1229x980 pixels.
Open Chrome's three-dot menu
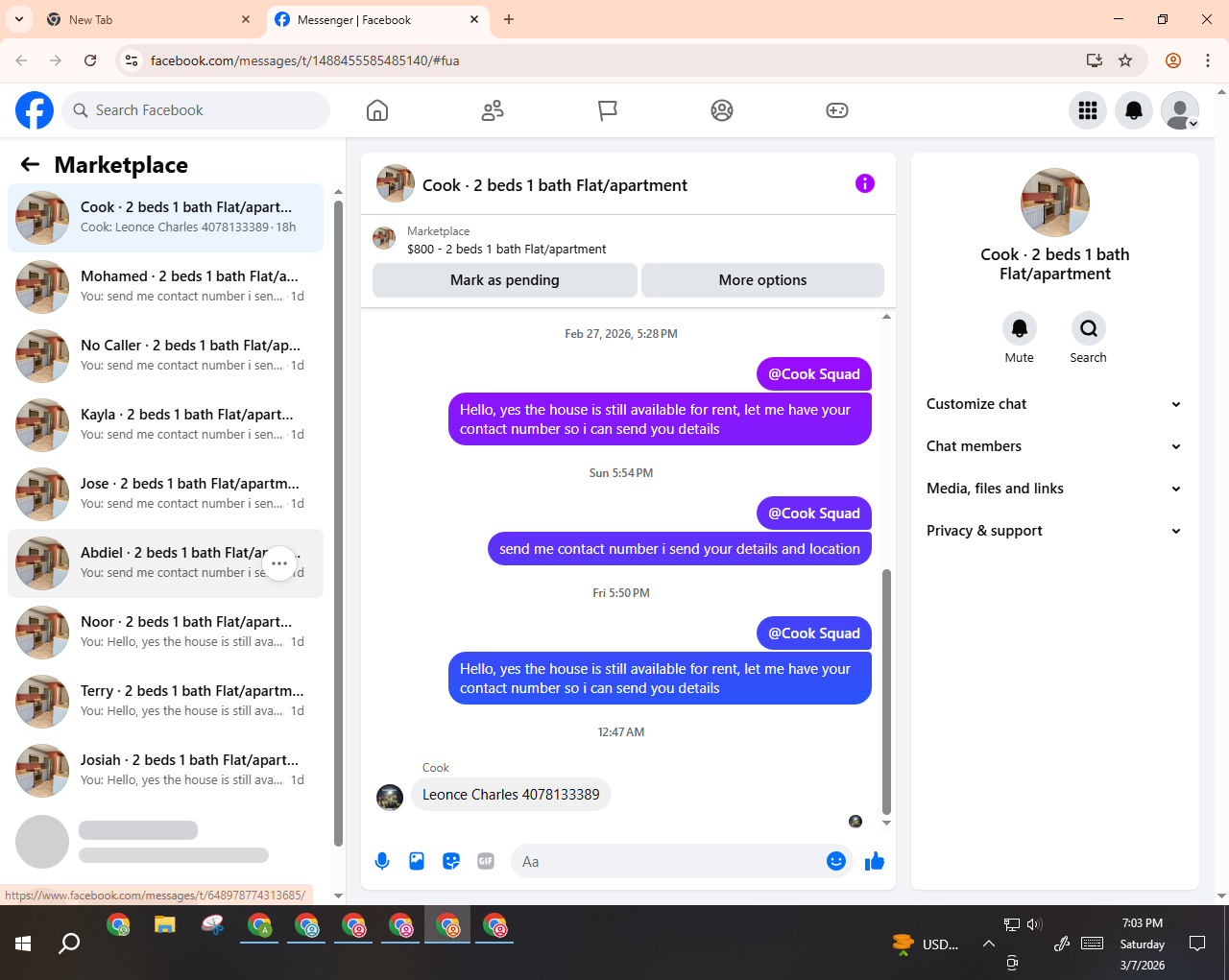pos(1208,60)
